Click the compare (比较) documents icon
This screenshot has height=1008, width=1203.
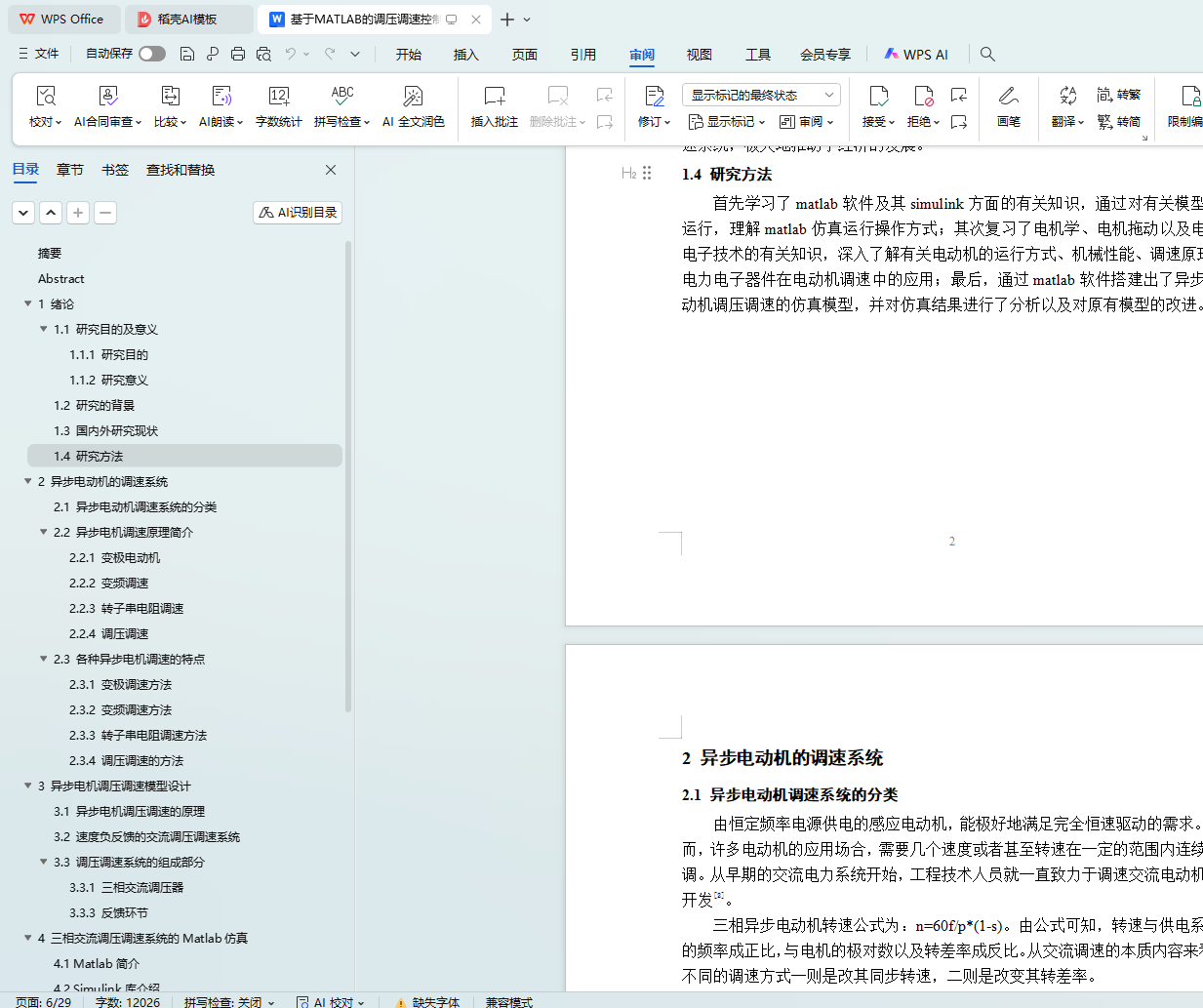[x=170, y=97]
